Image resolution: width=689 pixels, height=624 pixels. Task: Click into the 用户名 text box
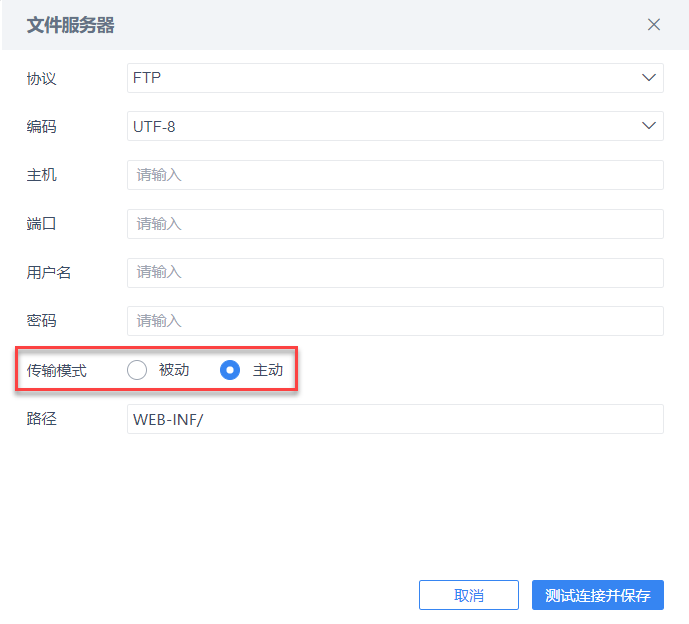coord(395,272)
